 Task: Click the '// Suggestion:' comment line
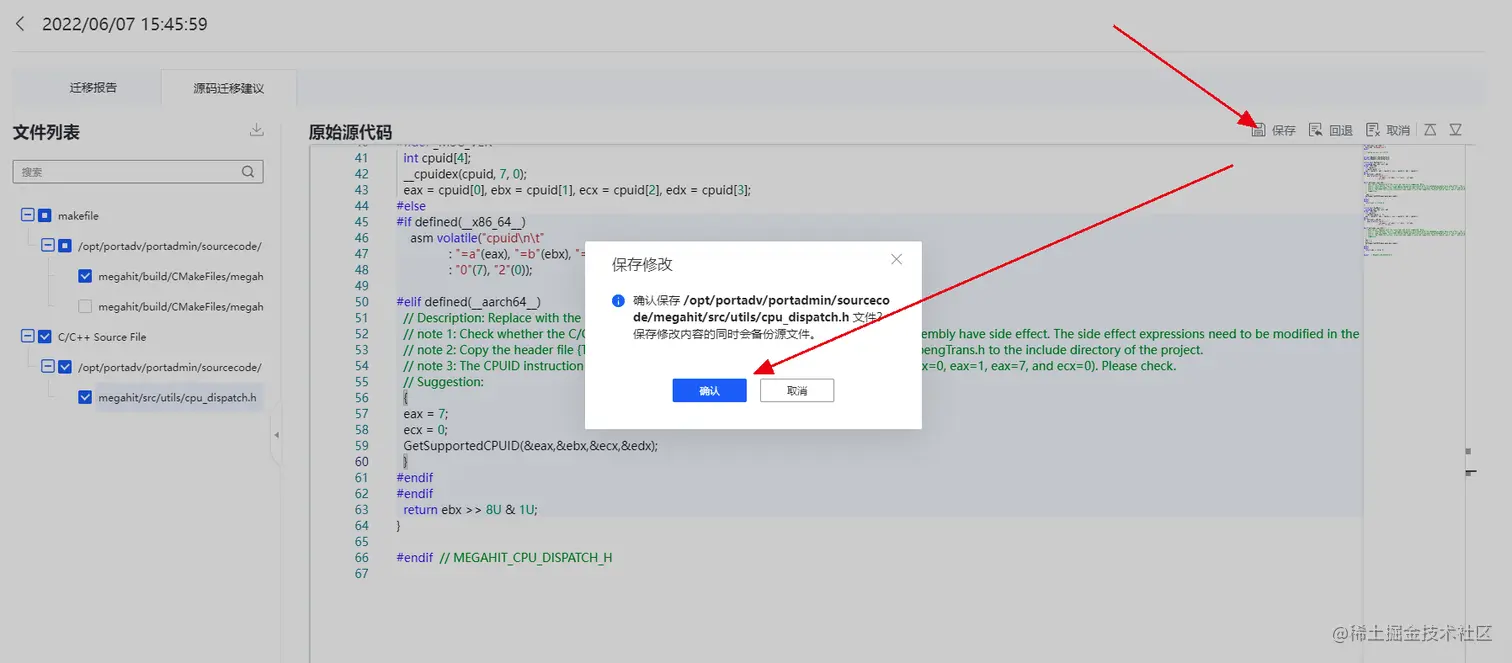[x=443, y=382]
